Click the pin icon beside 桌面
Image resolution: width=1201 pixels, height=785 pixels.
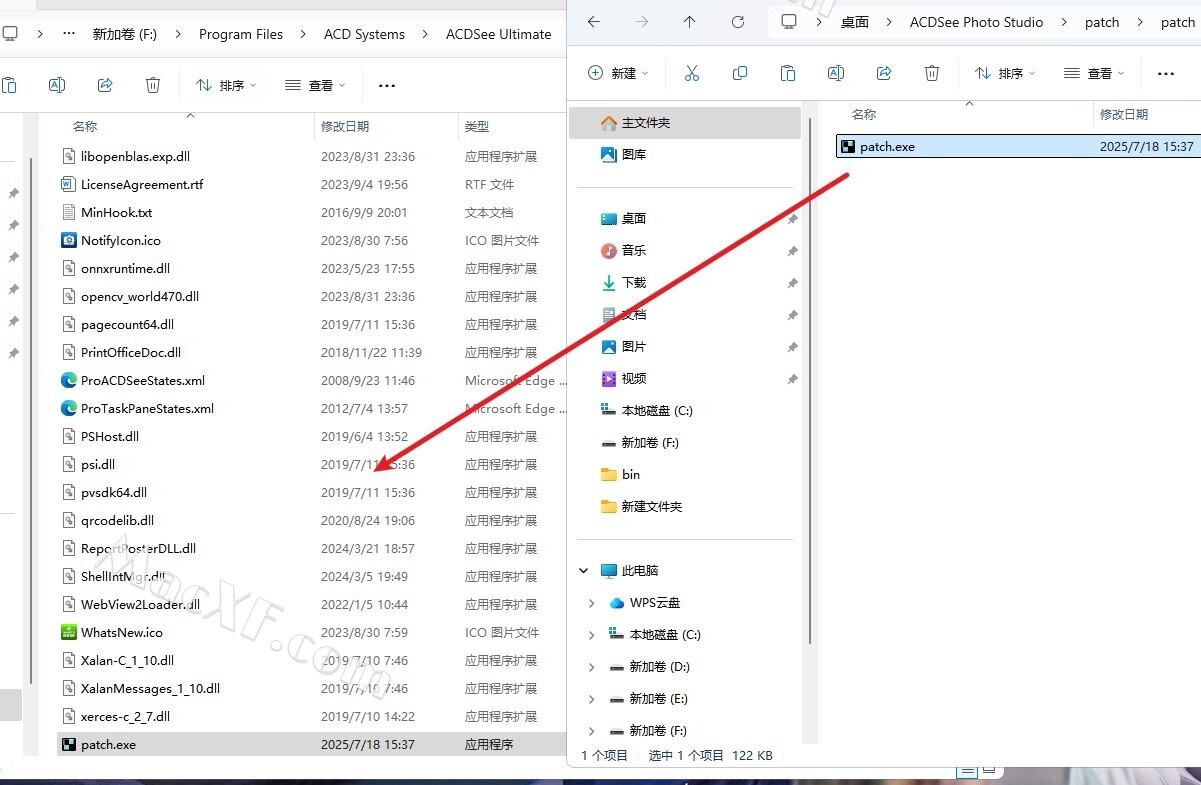pos(792,219)
